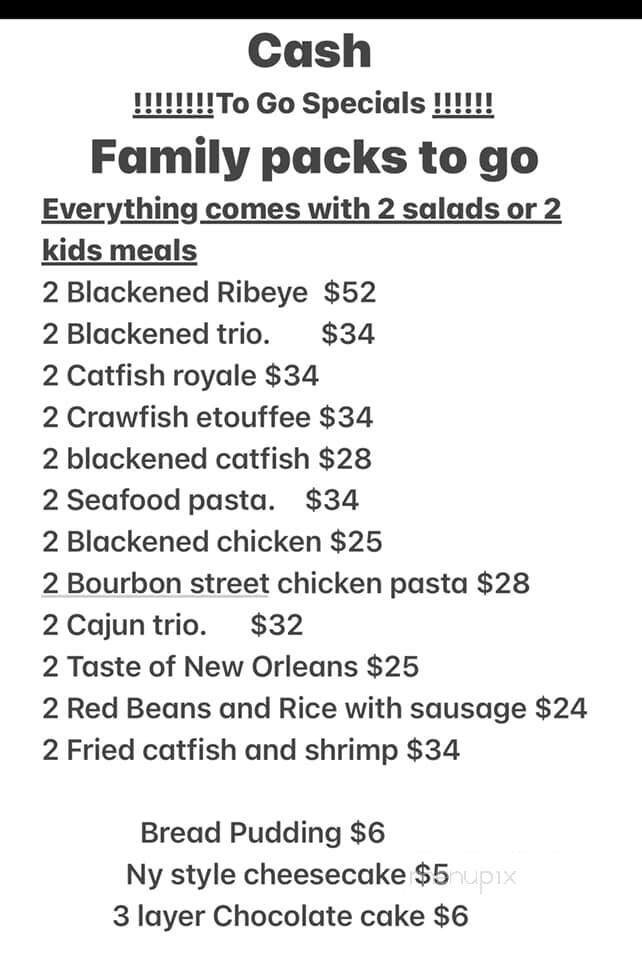Viewport: 642px width, 960px height.
Task: Pick 2 Fried catfish and shrimp $34
Action: point(251,750)
